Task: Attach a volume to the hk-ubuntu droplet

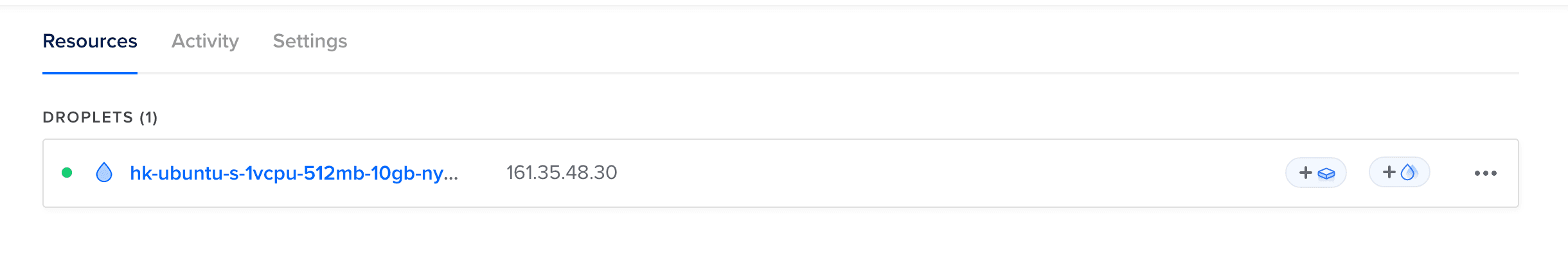Action: [x=1315, y=173]
